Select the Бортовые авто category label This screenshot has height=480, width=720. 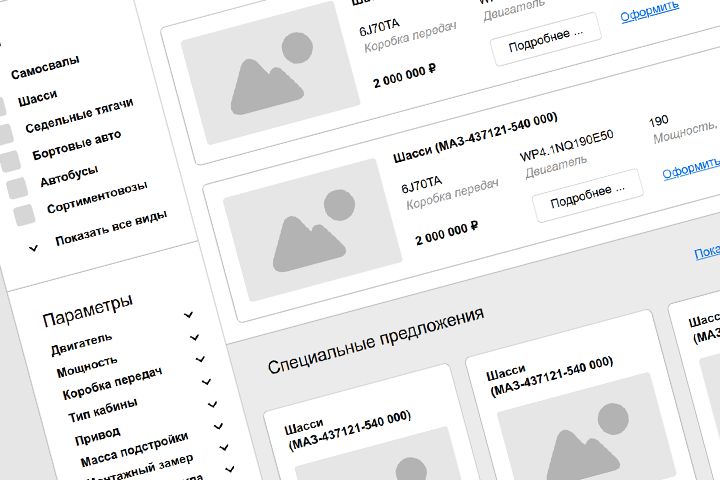pyautogui.click(x=77, y=145)
